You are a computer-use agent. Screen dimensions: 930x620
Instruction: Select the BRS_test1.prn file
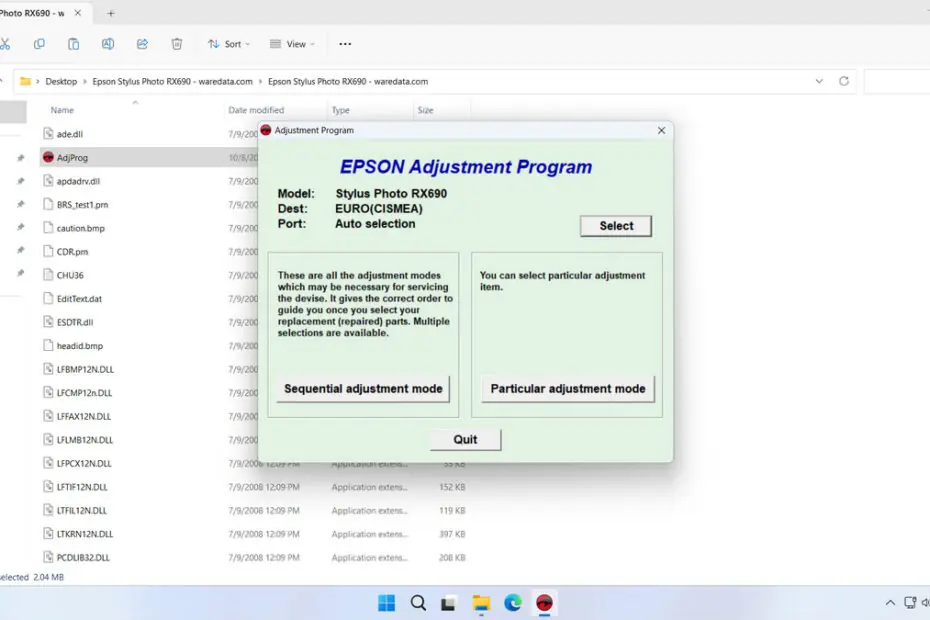pyautogui.click(x=82, y=205)
